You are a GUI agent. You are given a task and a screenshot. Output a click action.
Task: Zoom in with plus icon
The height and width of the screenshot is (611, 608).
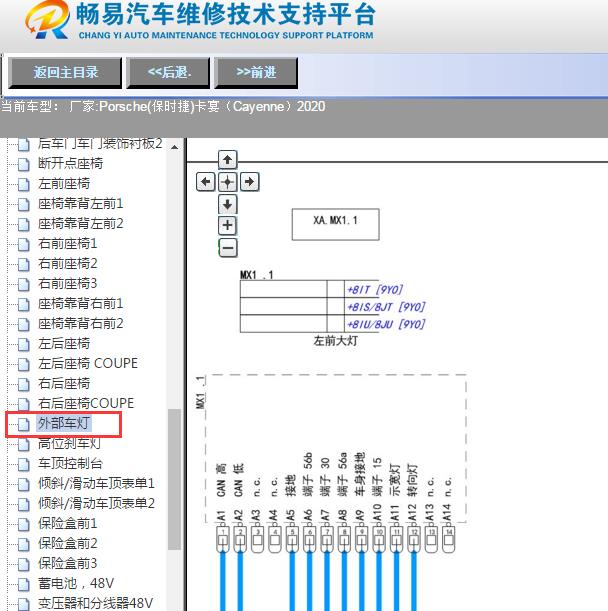228,225
